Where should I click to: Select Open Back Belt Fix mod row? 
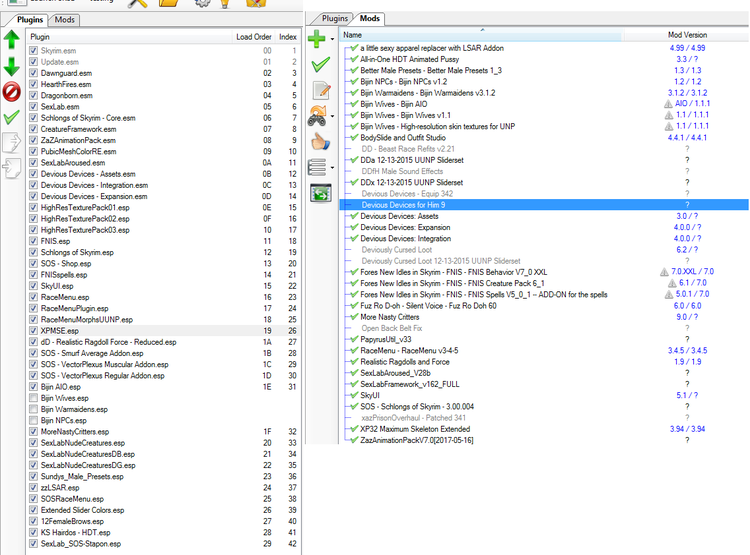point(544,328)
